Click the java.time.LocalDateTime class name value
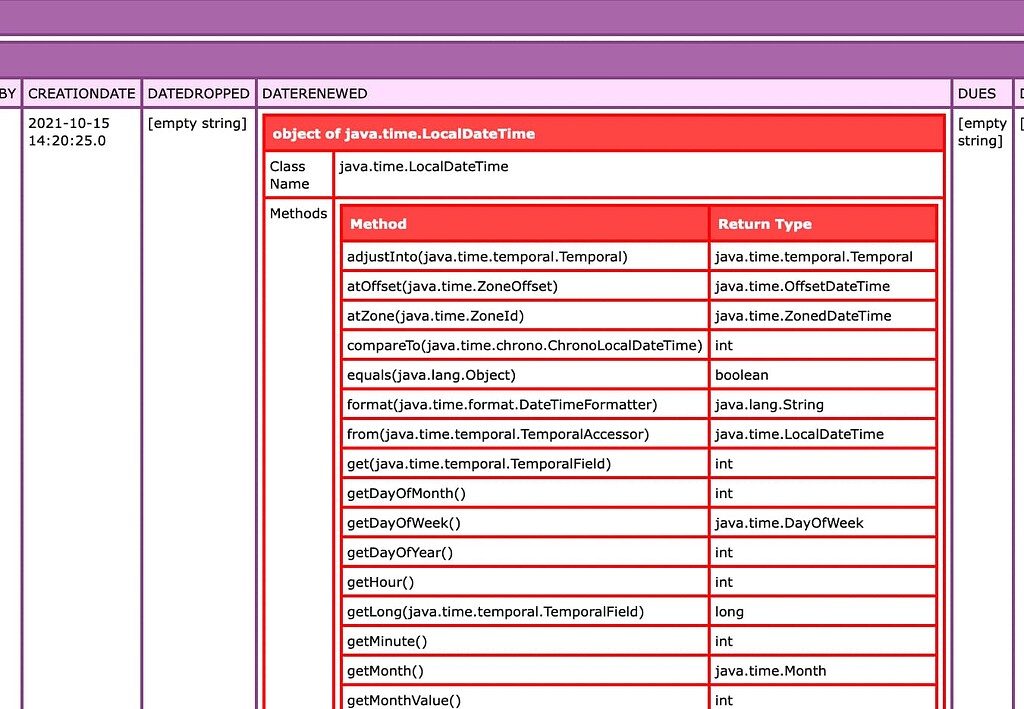 [x=424, y=166]
